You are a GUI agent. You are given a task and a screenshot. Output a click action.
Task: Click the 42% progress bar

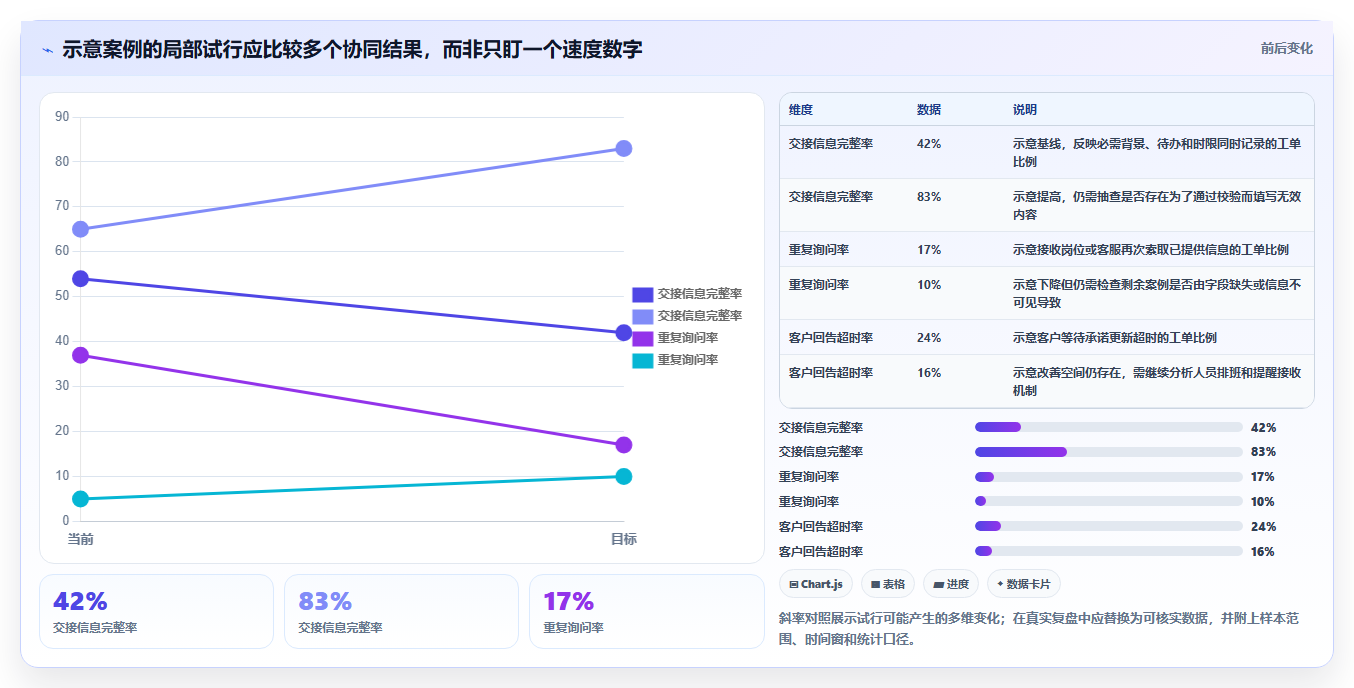click(1108, 427)
